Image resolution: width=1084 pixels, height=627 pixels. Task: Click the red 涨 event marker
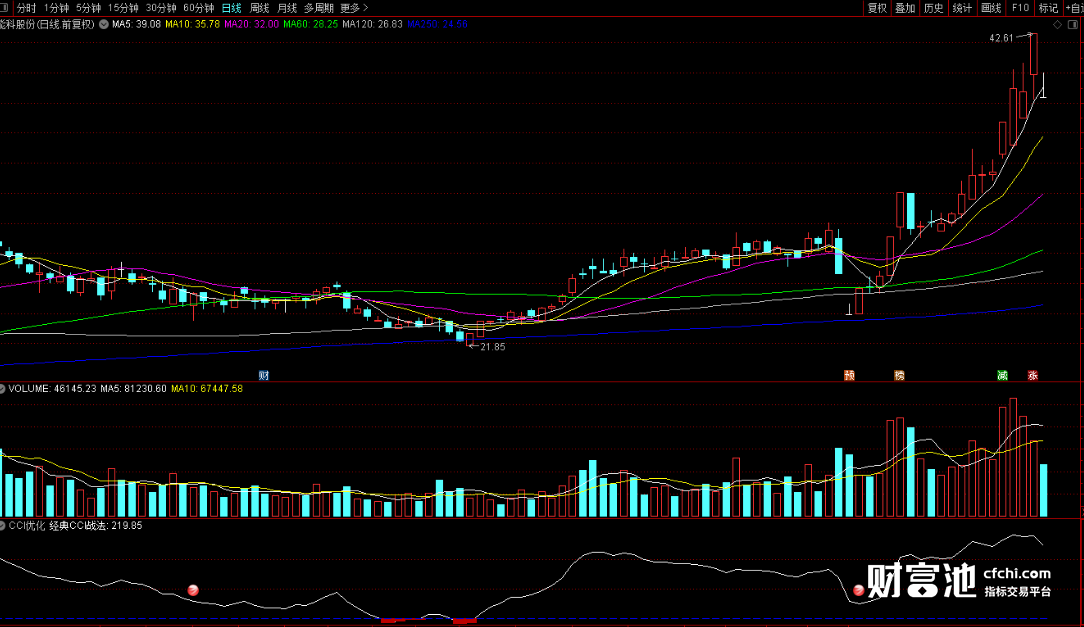(x=1033, y=375)
